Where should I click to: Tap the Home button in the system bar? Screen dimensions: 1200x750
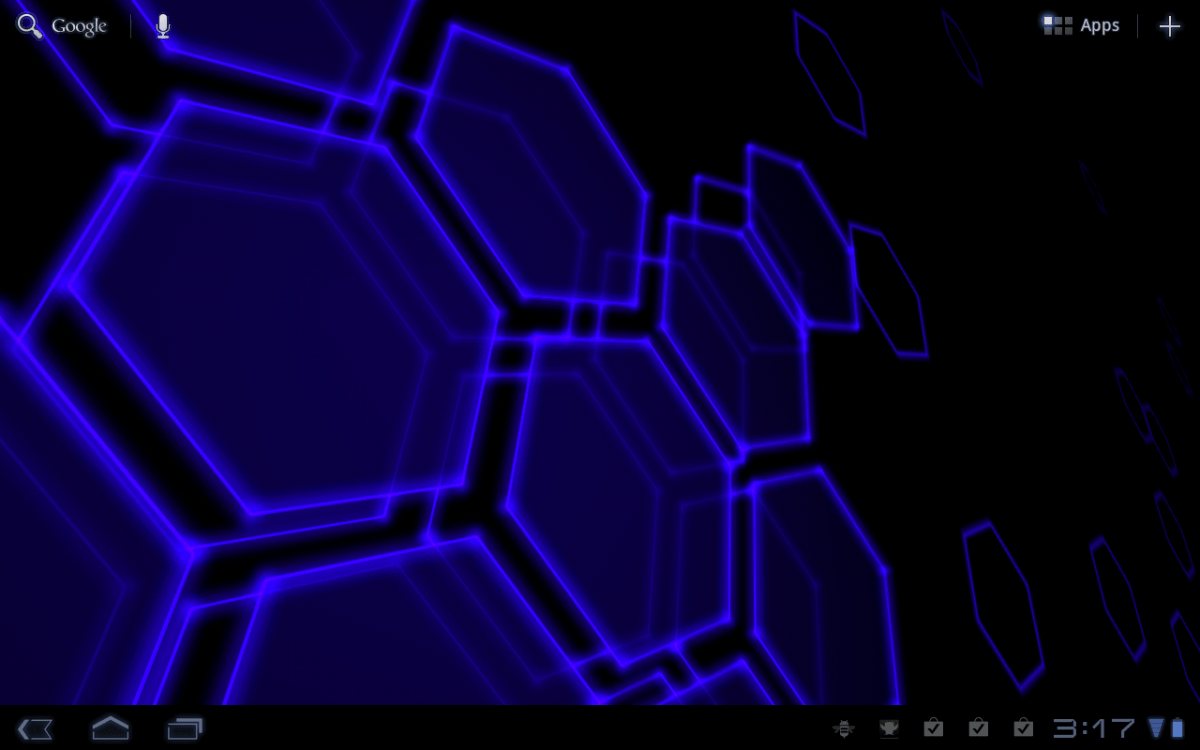pyautogui.click(x=110, y=728)
